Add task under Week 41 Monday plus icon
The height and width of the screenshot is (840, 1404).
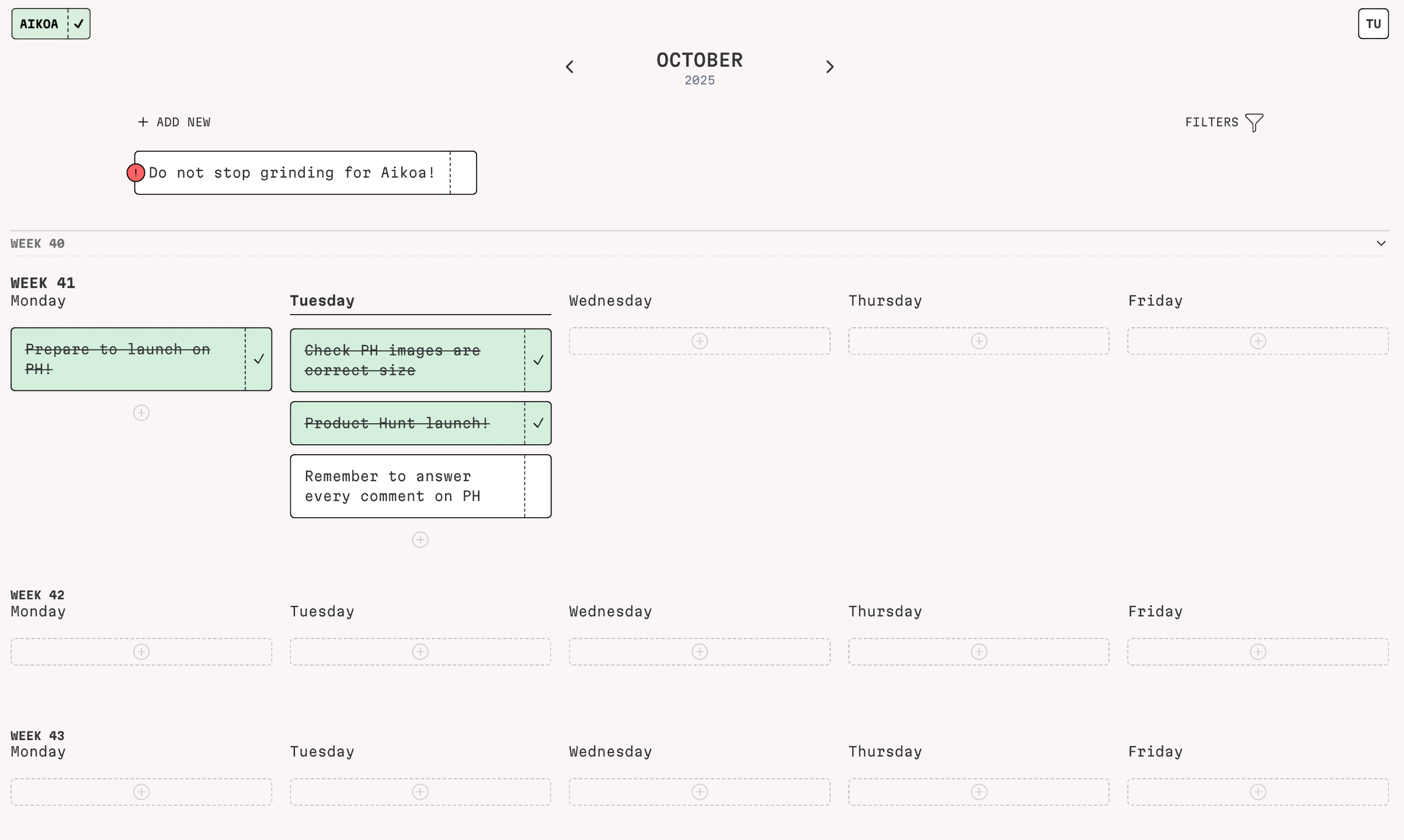pos(141,413)
